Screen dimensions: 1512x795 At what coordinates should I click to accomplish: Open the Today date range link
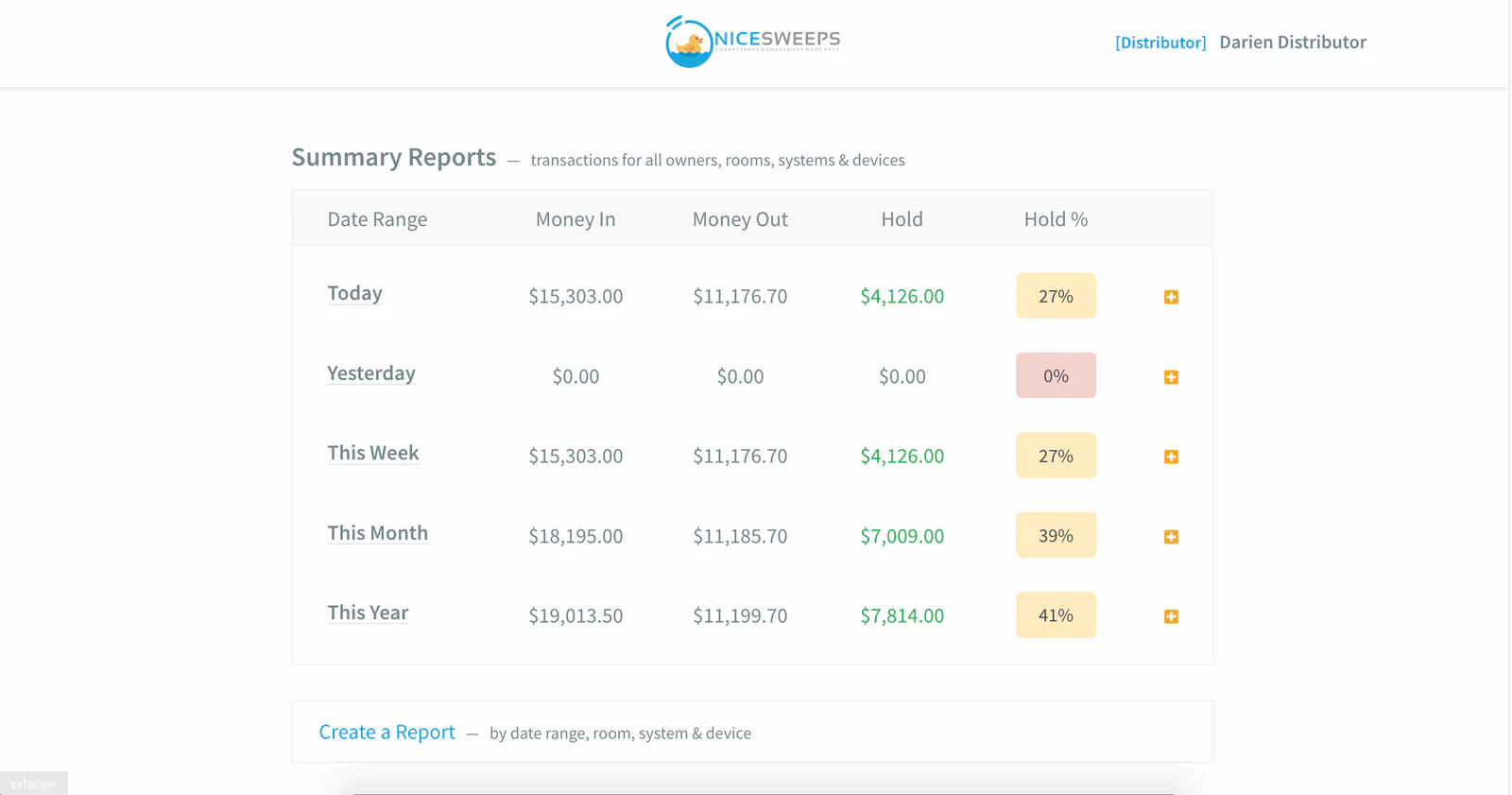point(354,293)
